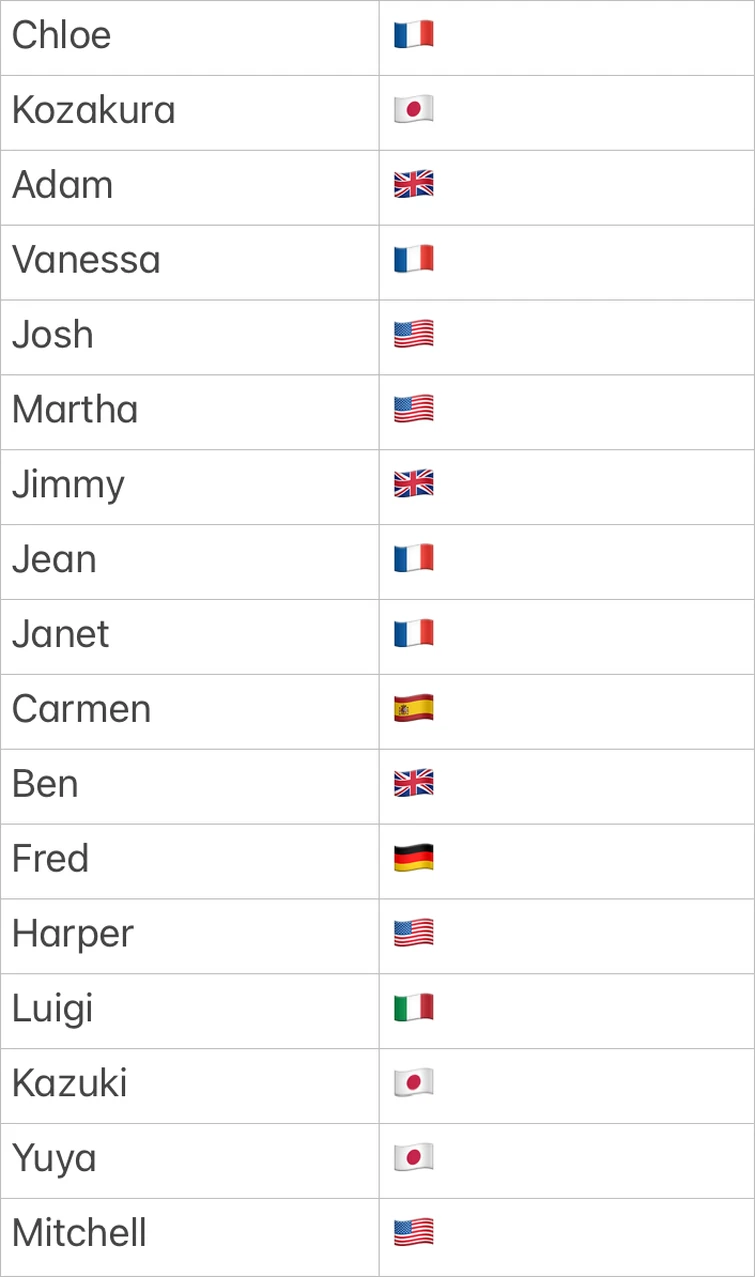
Task: Select the Italian flag next to Luigi
Action: (x=413, y=1008)
